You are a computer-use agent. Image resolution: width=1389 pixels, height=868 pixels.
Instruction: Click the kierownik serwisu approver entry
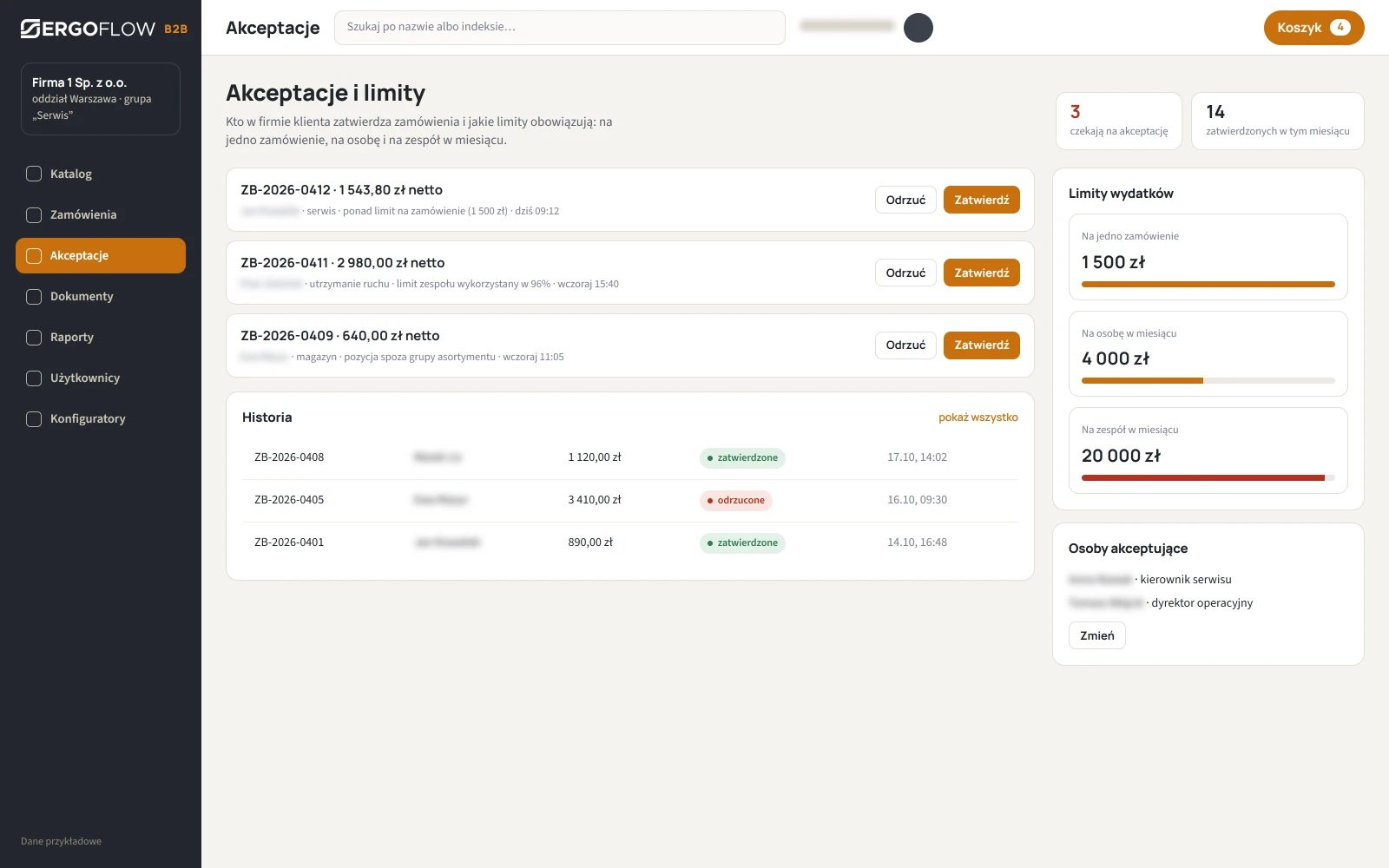(1150, 579)
